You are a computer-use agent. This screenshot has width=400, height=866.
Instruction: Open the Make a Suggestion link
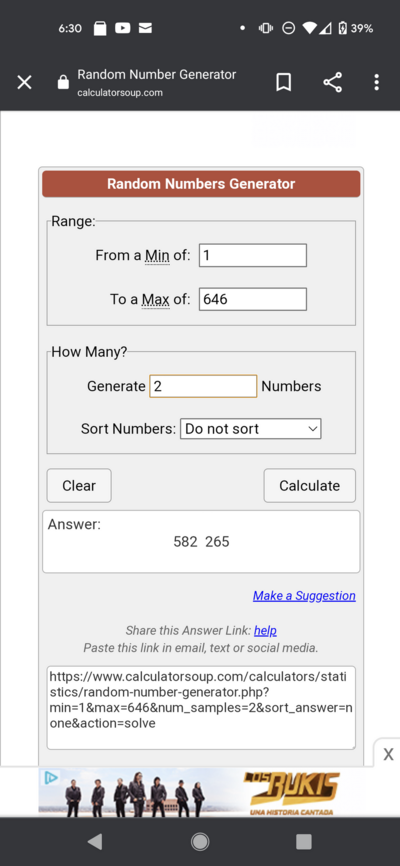click(x=304, y=595)
